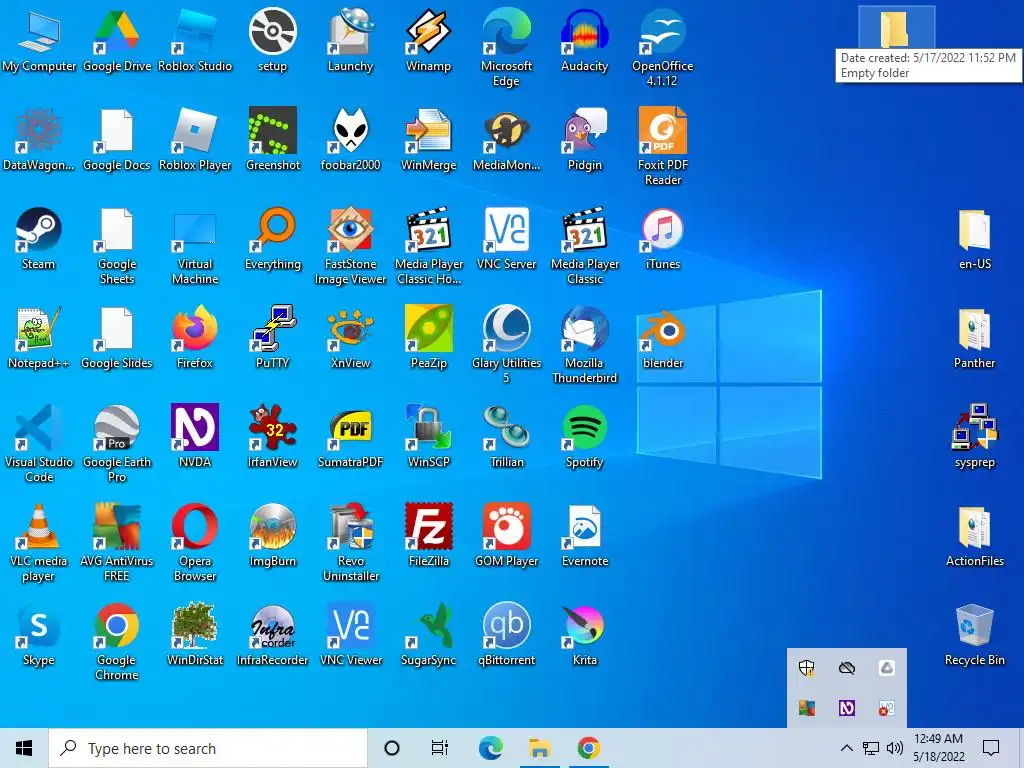1024x768 pixels.
Task: Click the VLC media player icon
Action: point(39,542)
